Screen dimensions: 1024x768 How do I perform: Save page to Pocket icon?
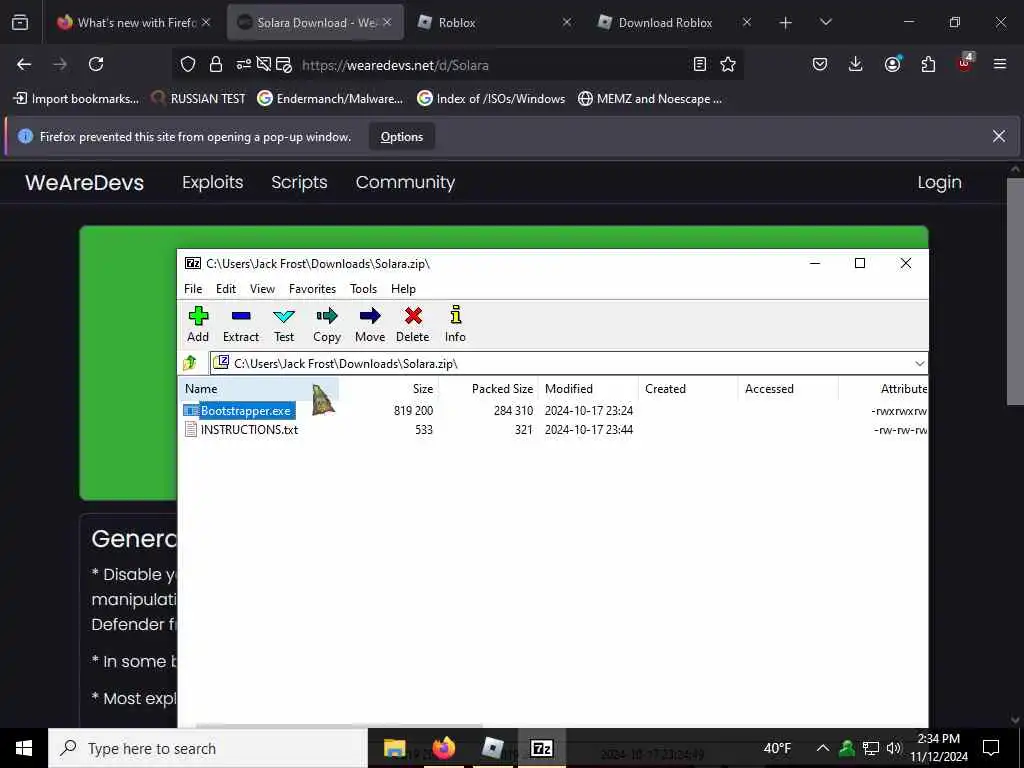coord(820,64)
